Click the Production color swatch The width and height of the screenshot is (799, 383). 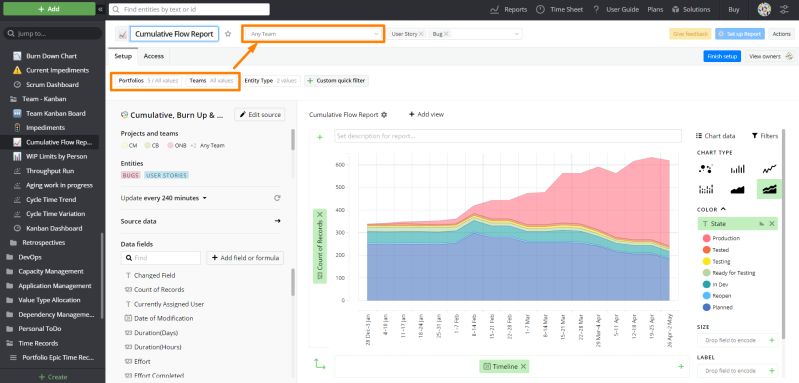tap(706, 238)
